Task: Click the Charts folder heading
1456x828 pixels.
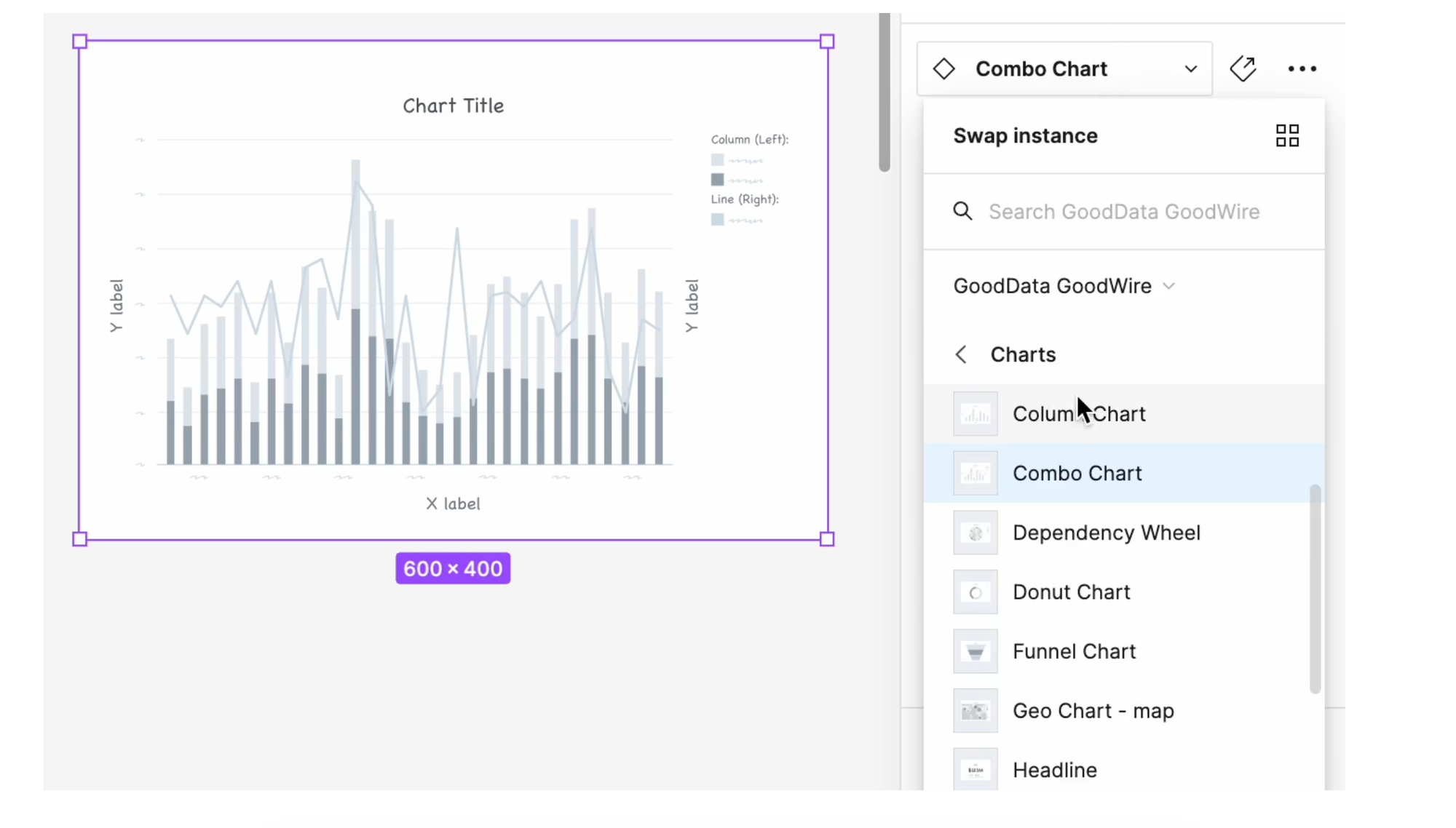Action: [1023, 354]
